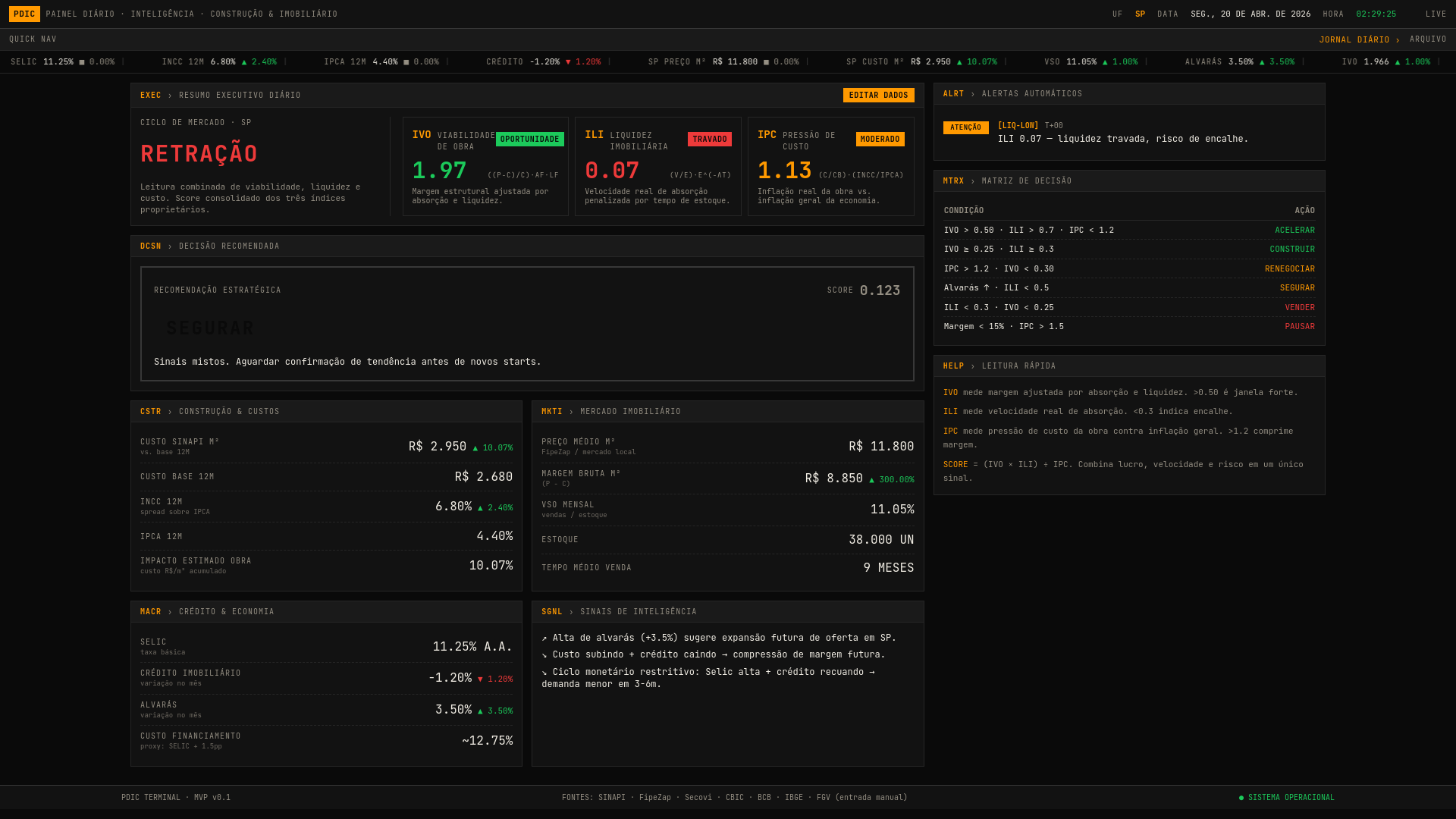The width and height of the screenshot is (1456, 819).
Task: Click the Live indicator
Action: [1436, 14]
